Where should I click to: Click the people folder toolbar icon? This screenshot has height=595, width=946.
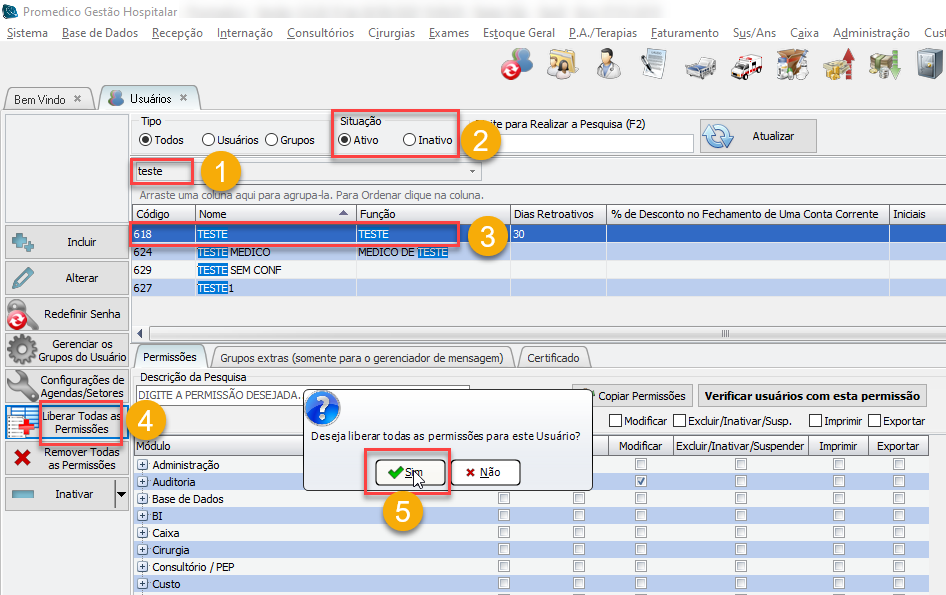pos(561,66)
